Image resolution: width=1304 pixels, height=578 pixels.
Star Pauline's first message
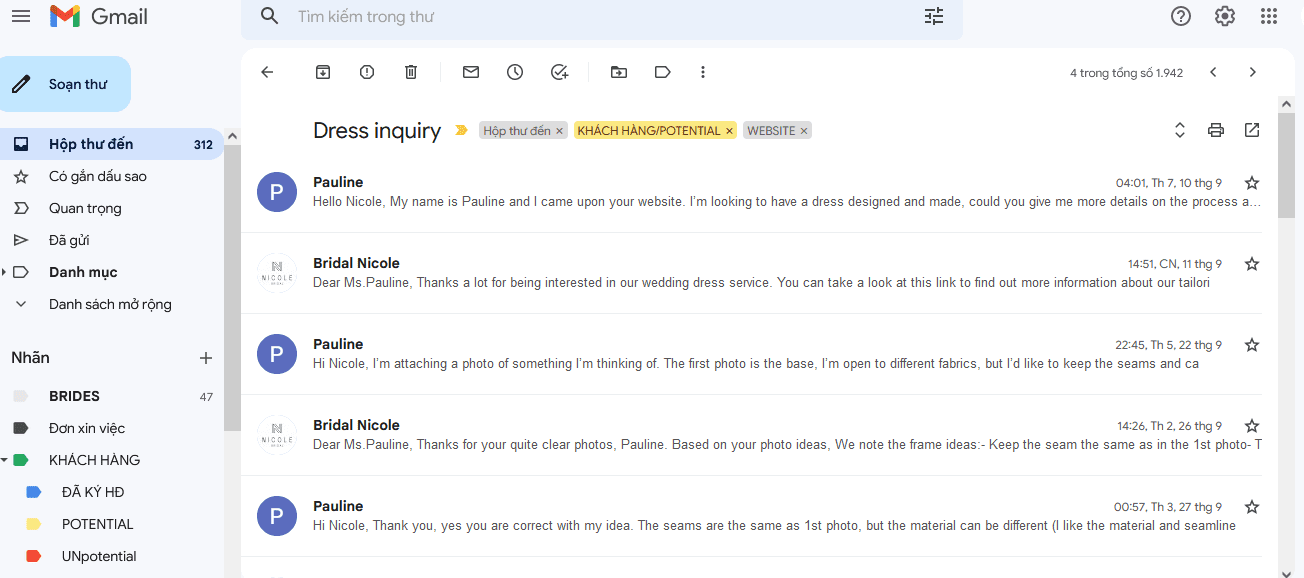point(1251,183)
